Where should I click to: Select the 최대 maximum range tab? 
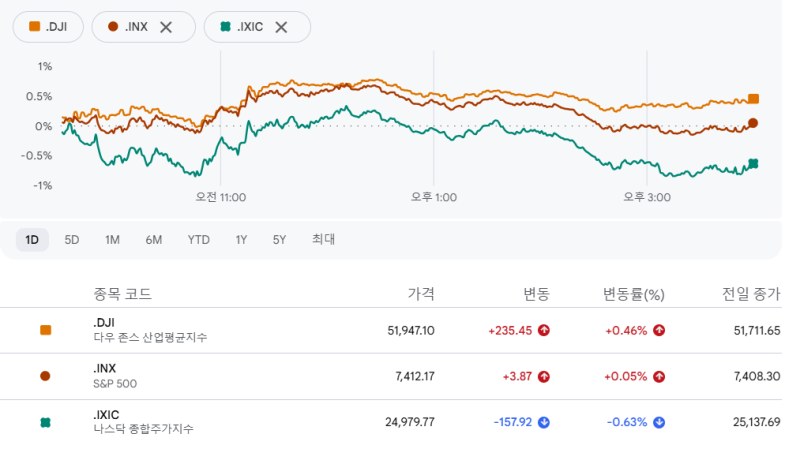point(323,239)
